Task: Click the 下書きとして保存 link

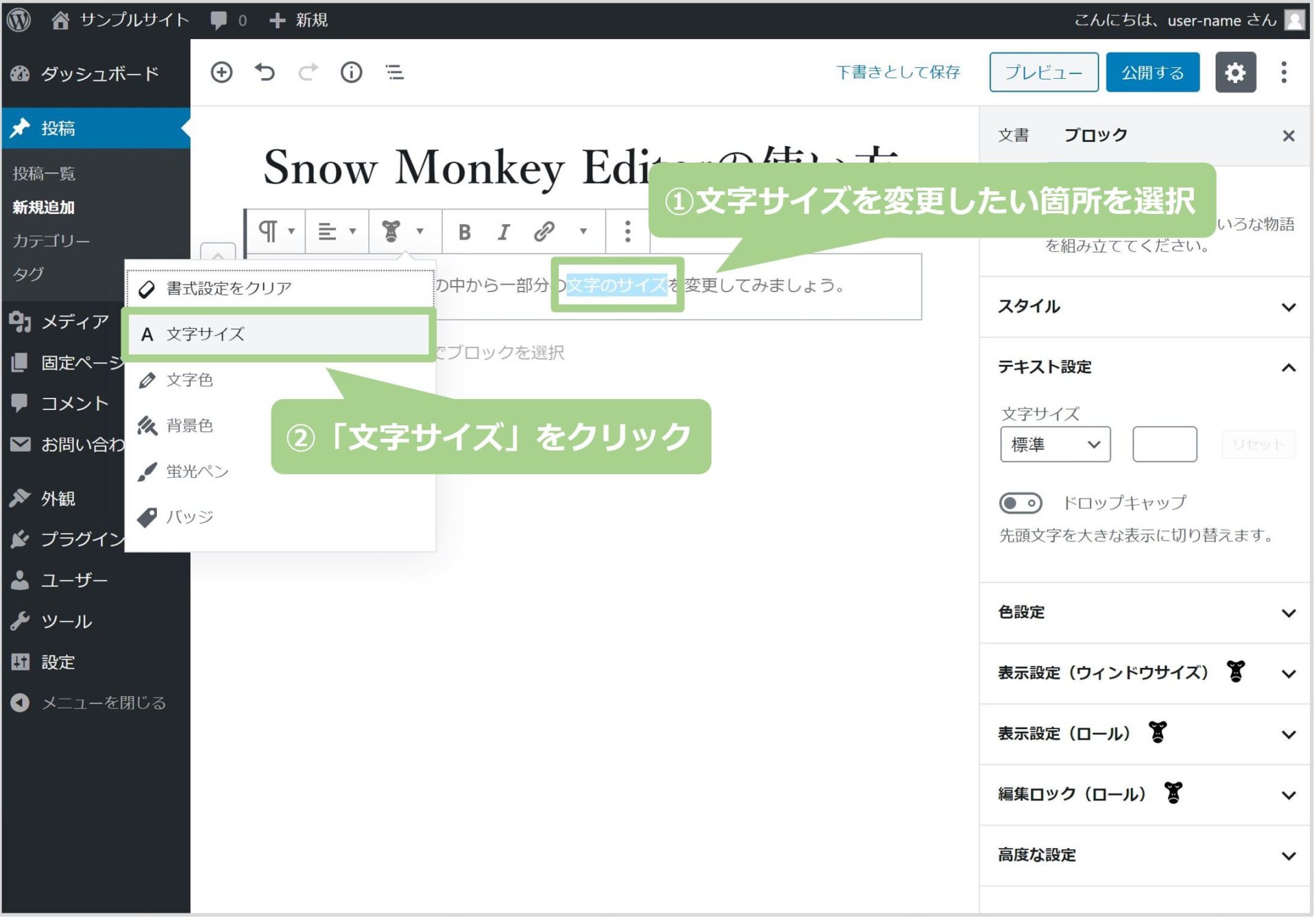Action: click(899, 73)
